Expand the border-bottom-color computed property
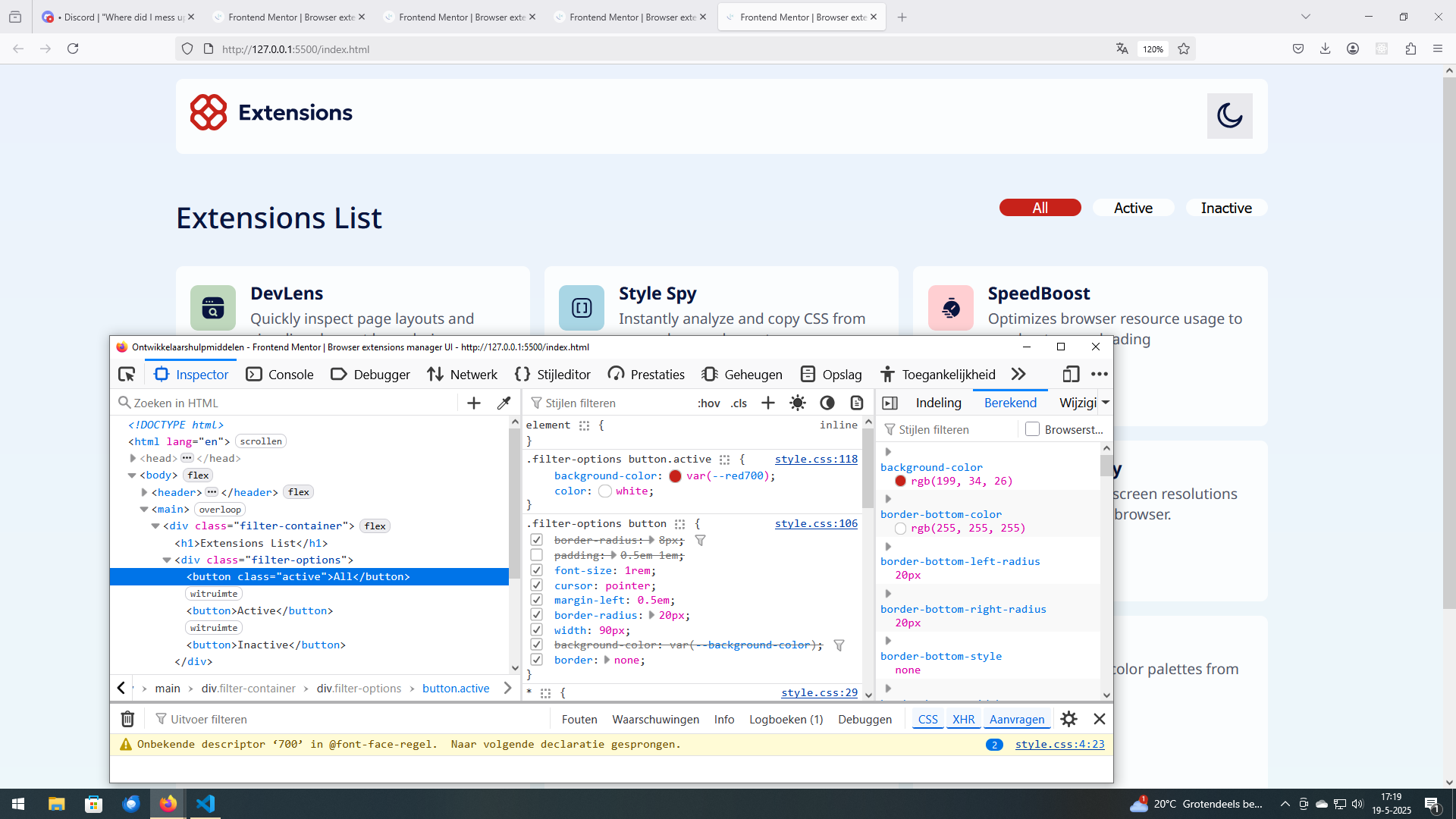 [888, 499]
